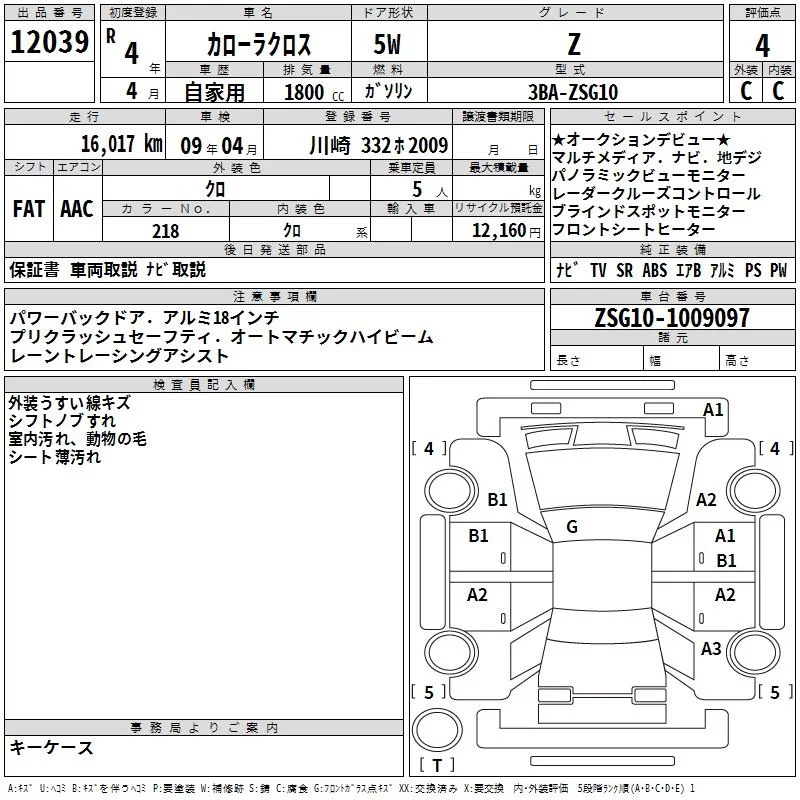This screenshot has height=800, width=800.
Task: Select PW in the 純正装備 row
Action: [x=779, y=270]
